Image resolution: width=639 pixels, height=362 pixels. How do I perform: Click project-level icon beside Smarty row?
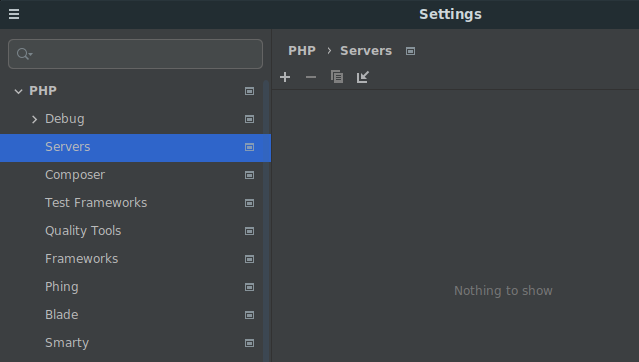pos(249,343)
